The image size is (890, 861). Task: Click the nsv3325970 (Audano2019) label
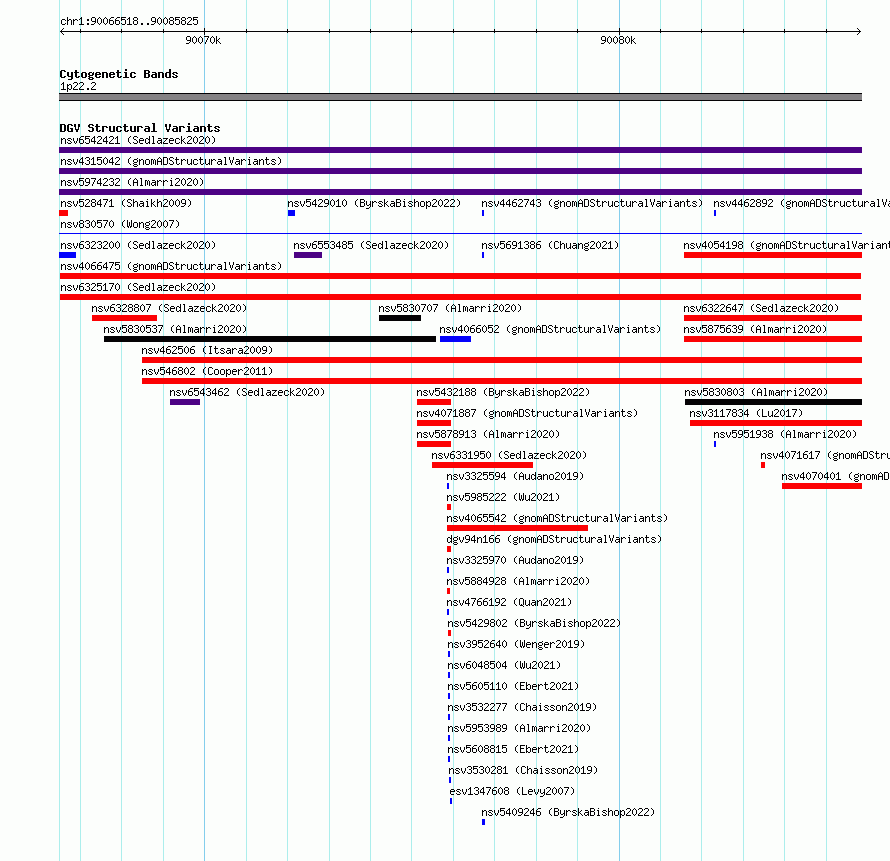tap(515, 560)
